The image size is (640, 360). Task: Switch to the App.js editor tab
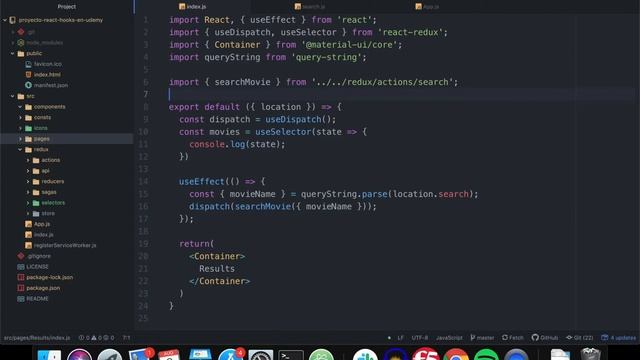tap(427, 7)
